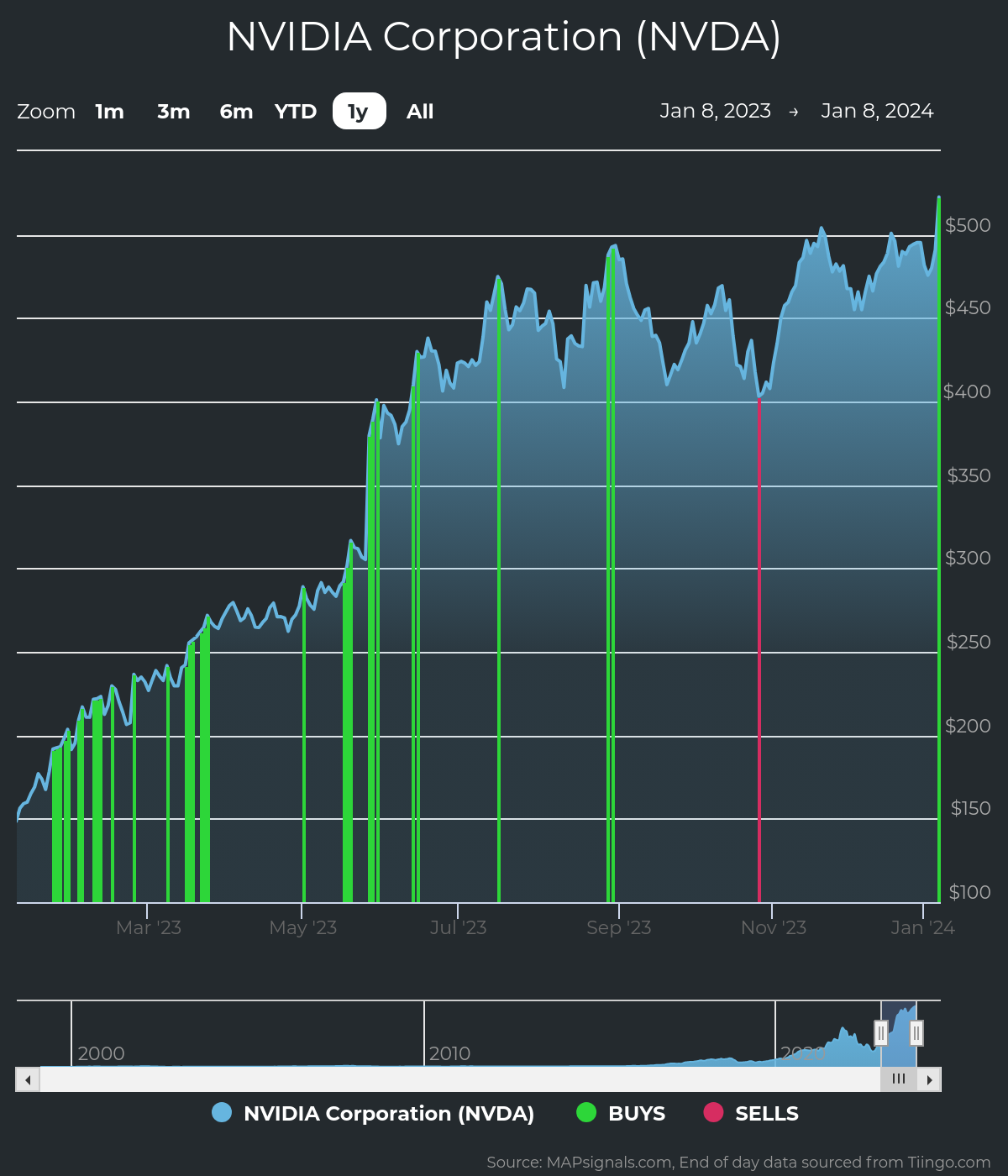The width and height of the screenshot is (1008, 1176).
Task: Click the 2000 label in the navigator
Action: 101,1053
